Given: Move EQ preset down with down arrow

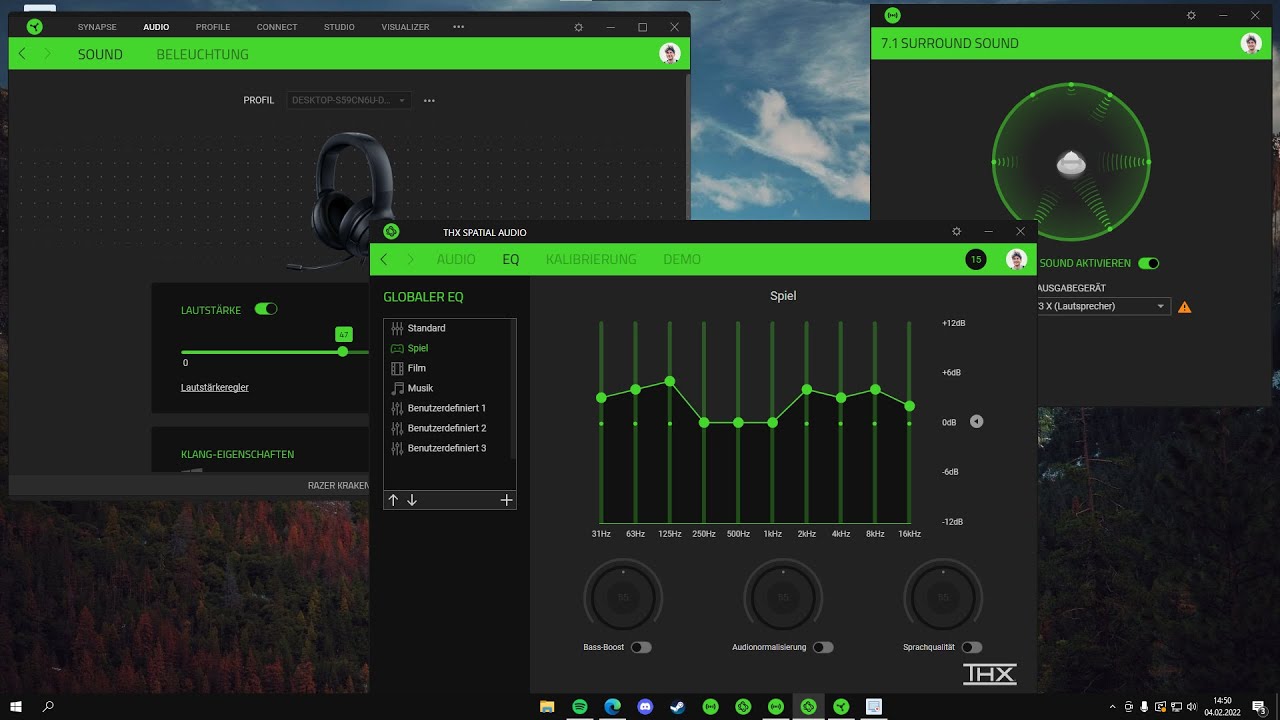Looking at the screenshot, I should tap(412, 500).
